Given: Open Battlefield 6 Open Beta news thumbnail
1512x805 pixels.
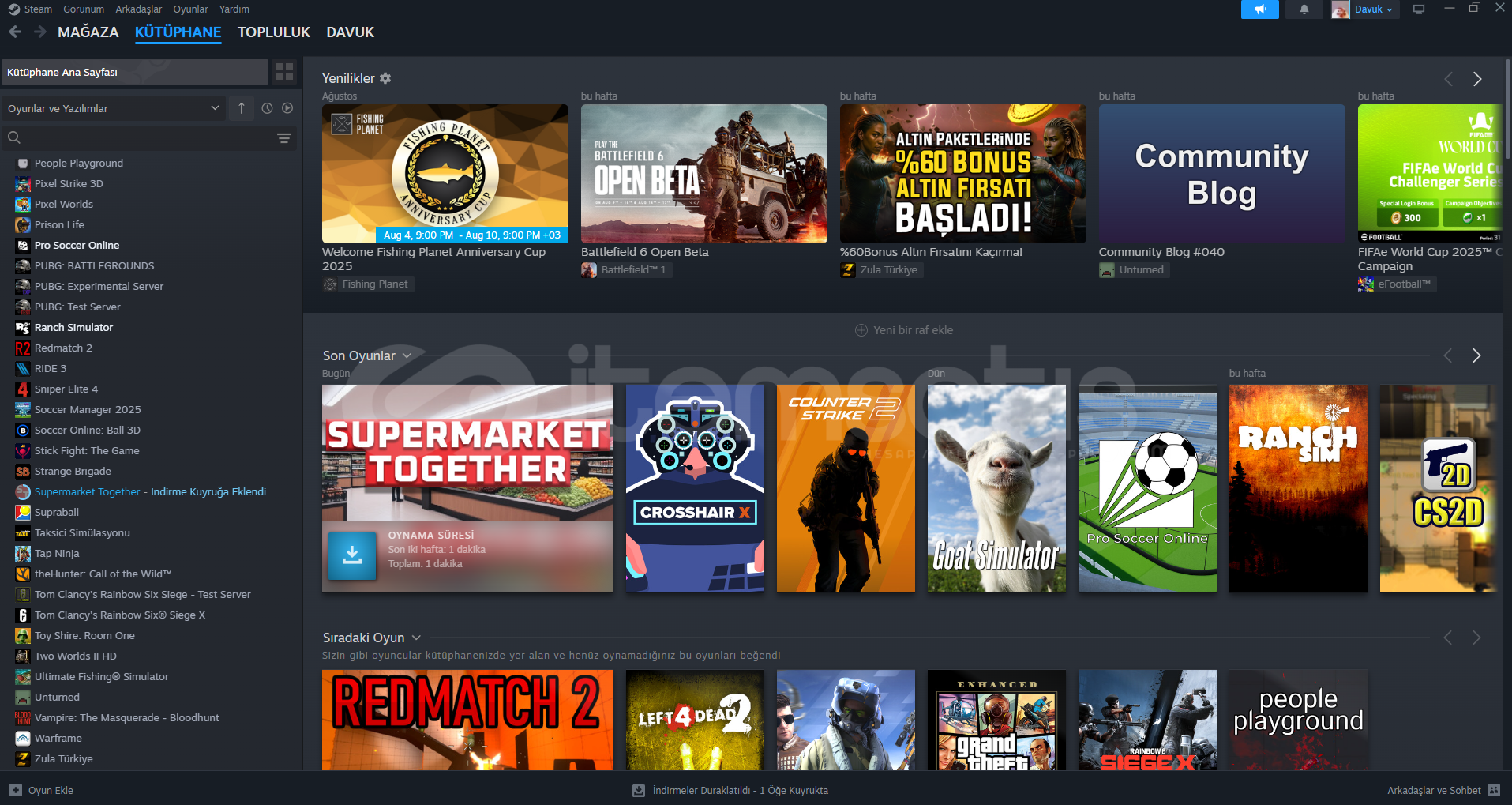Looking at the screenshot, I should pyautogui.click(x=703, y=174).
